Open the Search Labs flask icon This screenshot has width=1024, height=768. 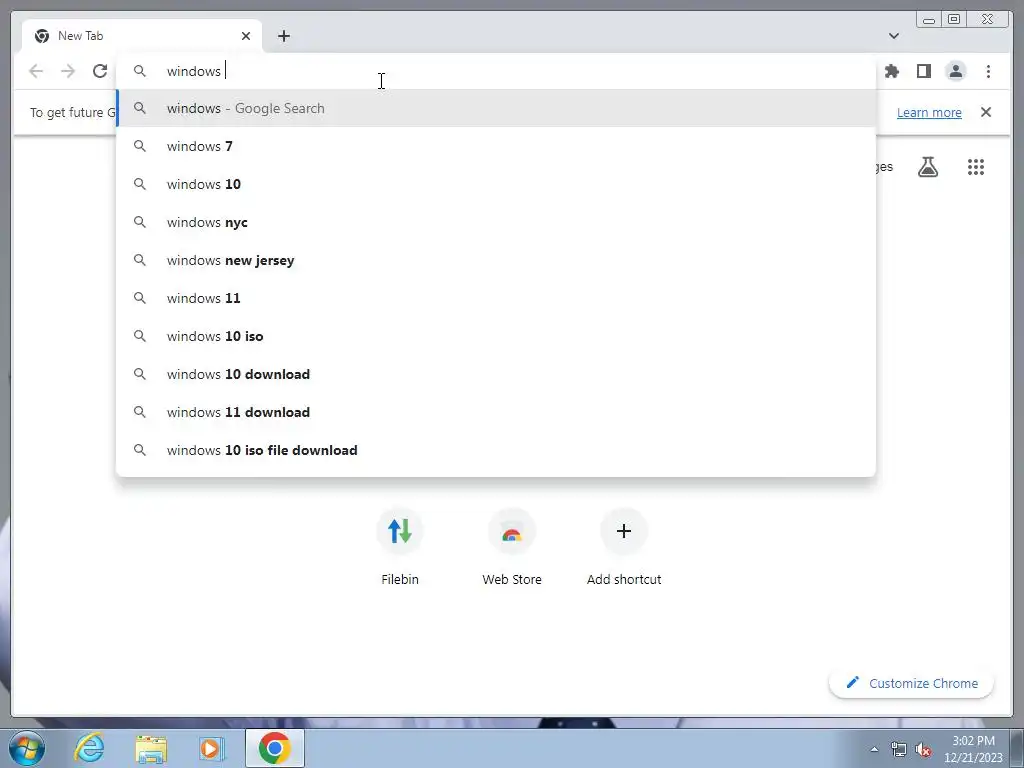[x=927, y=167]
